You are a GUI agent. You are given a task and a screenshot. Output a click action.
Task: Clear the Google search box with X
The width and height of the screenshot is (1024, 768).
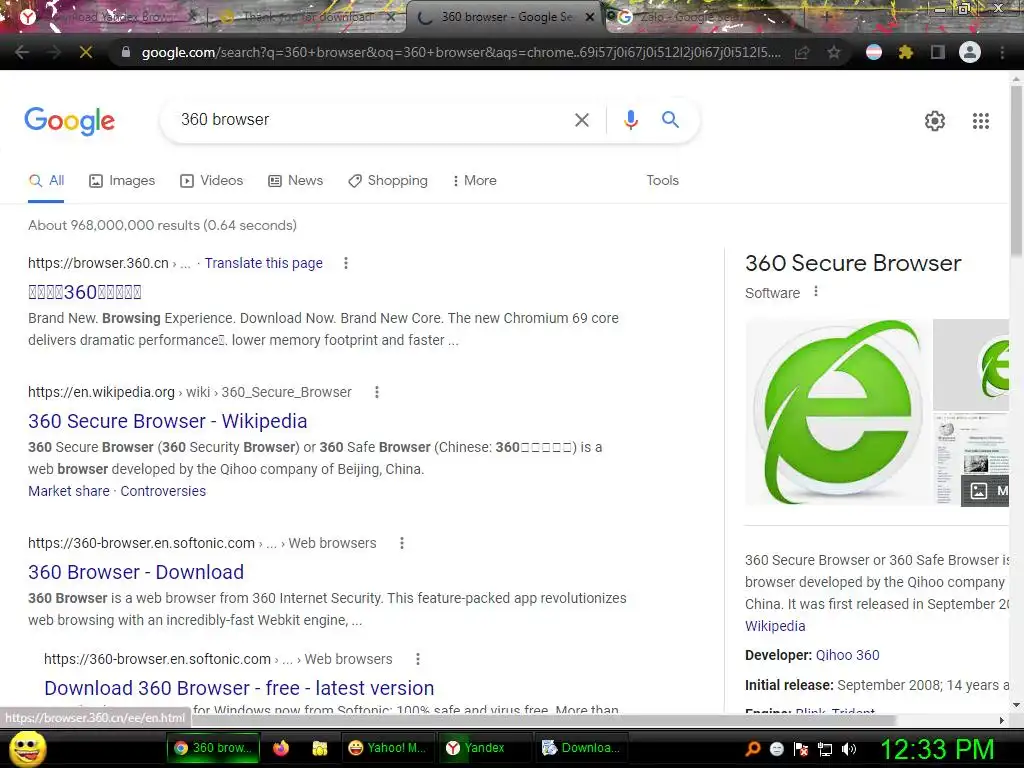click(x=581, y=120)
